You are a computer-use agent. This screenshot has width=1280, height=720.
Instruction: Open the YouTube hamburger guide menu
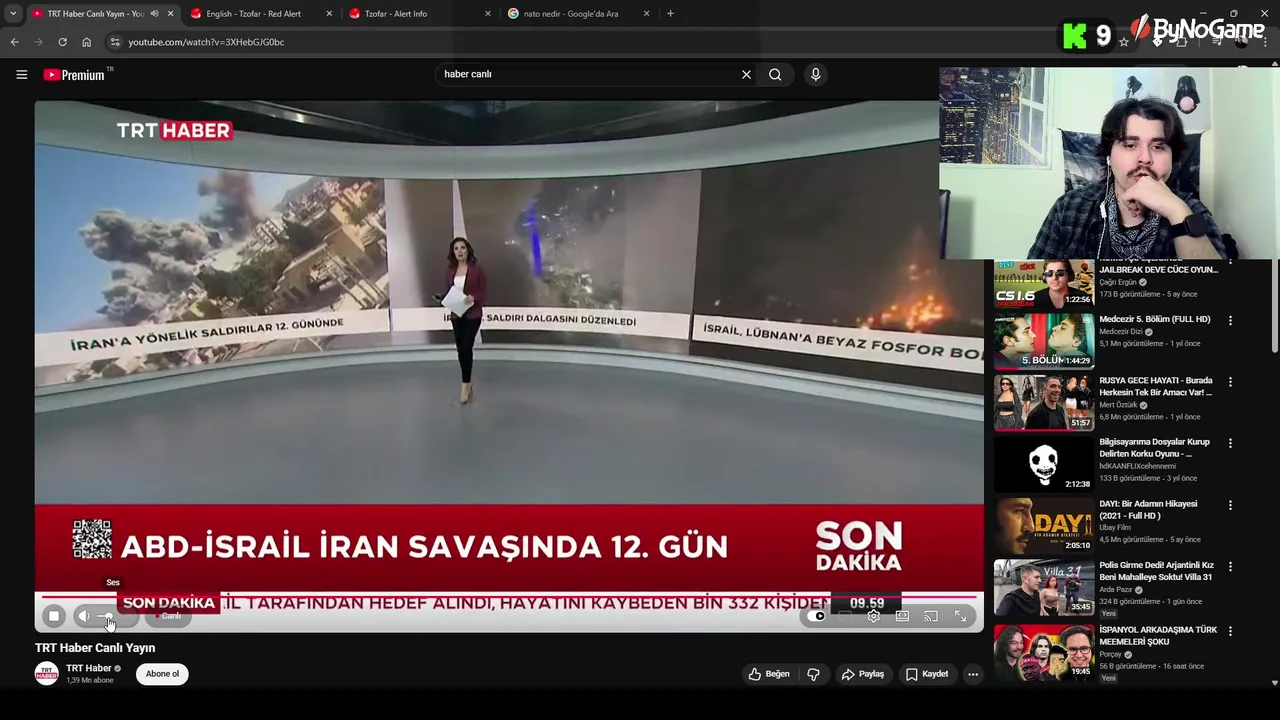click(x=21, y=74)
